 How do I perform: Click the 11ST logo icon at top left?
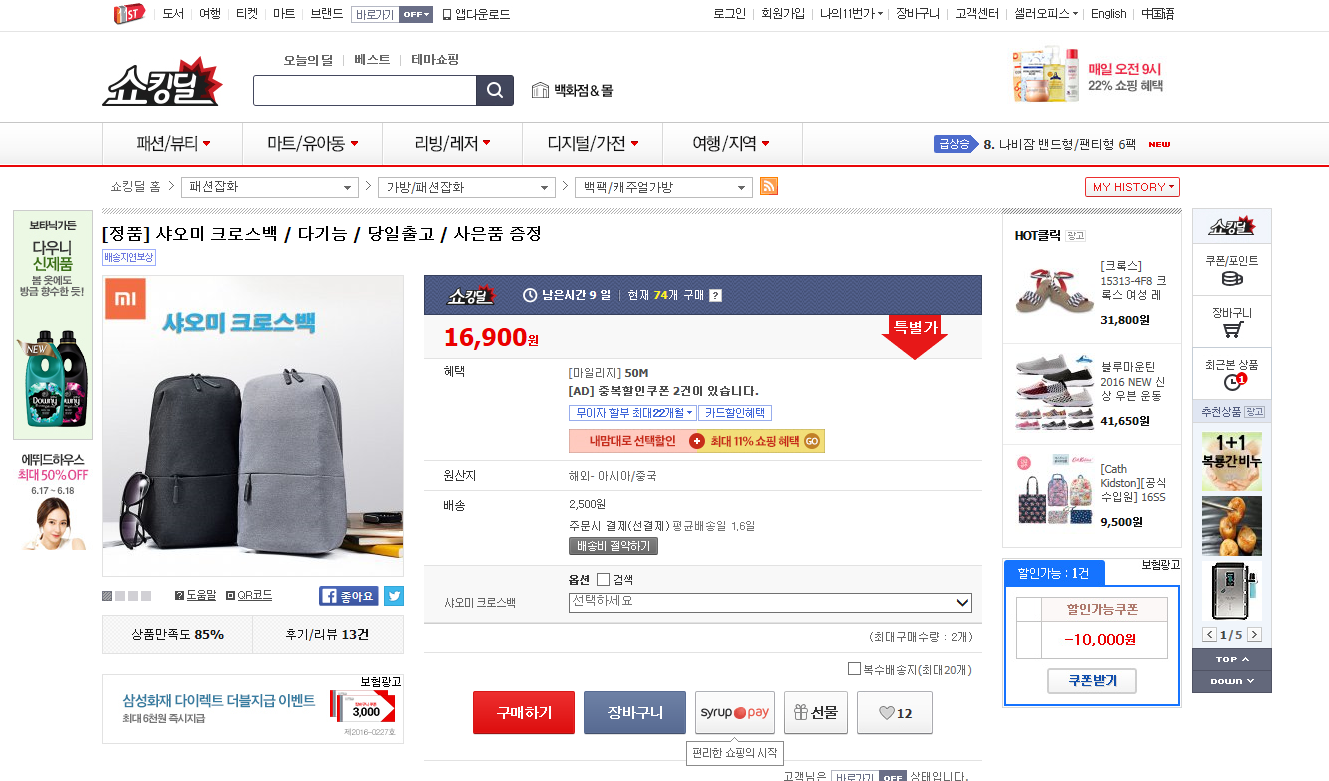[127, 14]
